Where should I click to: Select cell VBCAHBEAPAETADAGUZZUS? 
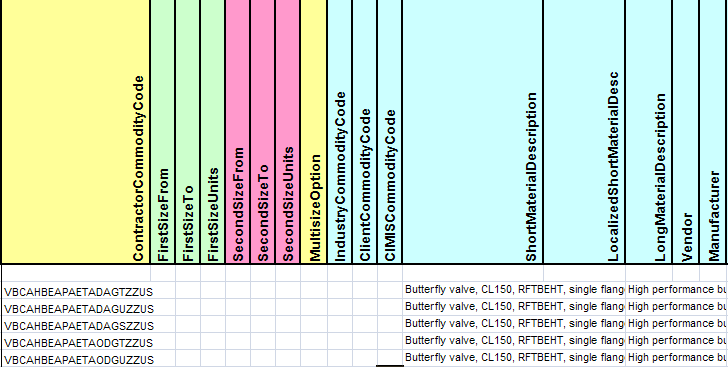coord(76,308)
